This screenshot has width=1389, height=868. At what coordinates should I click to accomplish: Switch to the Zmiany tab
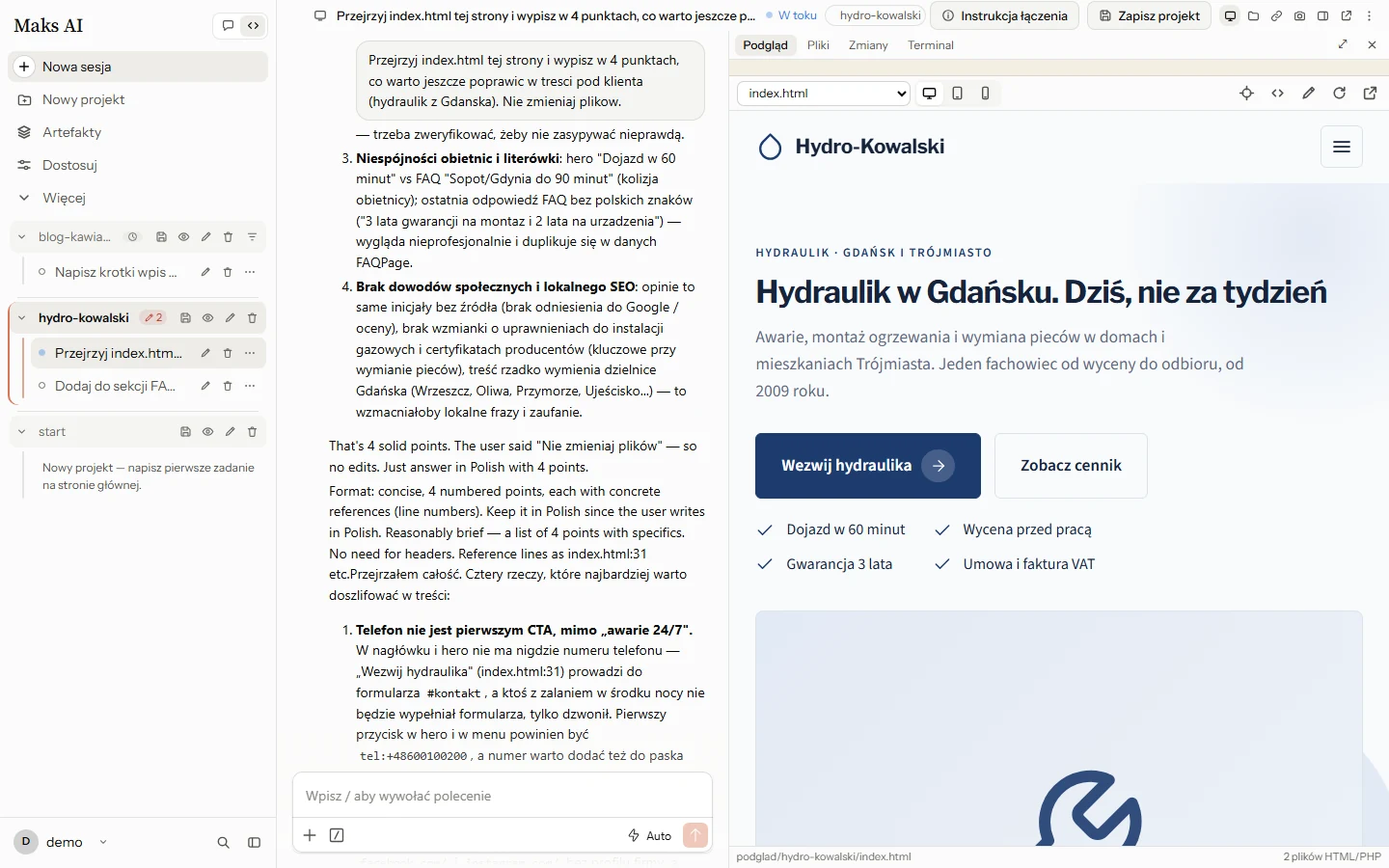[x=868, y=45]
